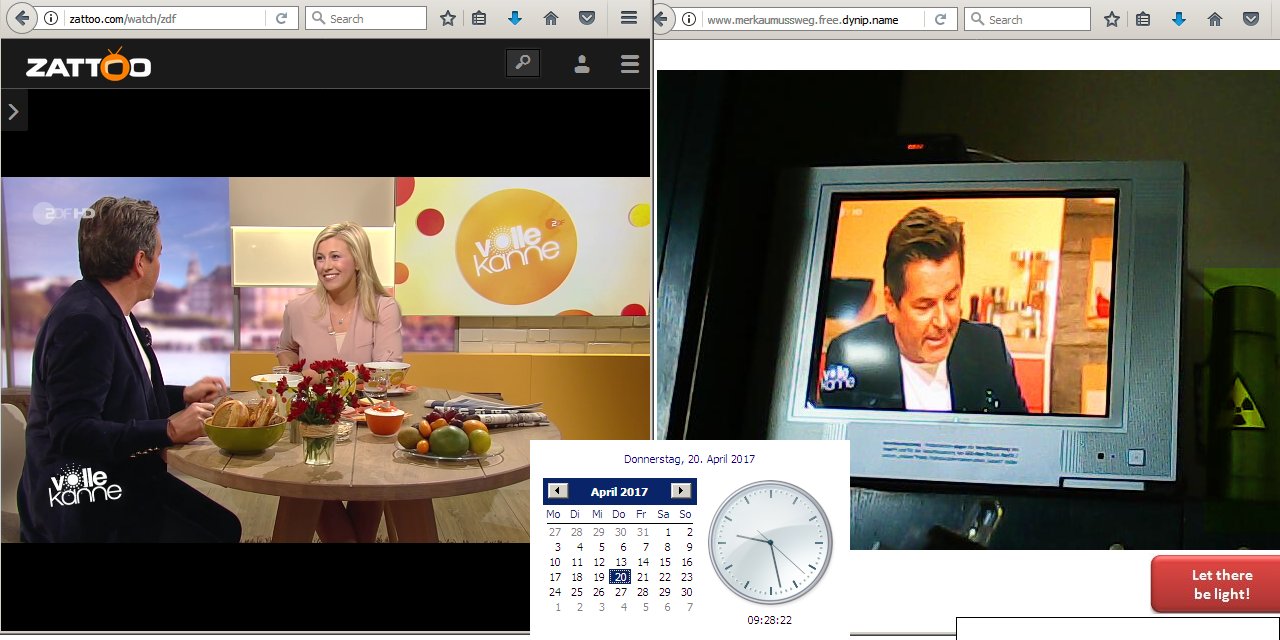The image size is (1280, 640).
Task: Go to the previous month in the calendar
Action: pyautogui.click(x=558, y=491)
